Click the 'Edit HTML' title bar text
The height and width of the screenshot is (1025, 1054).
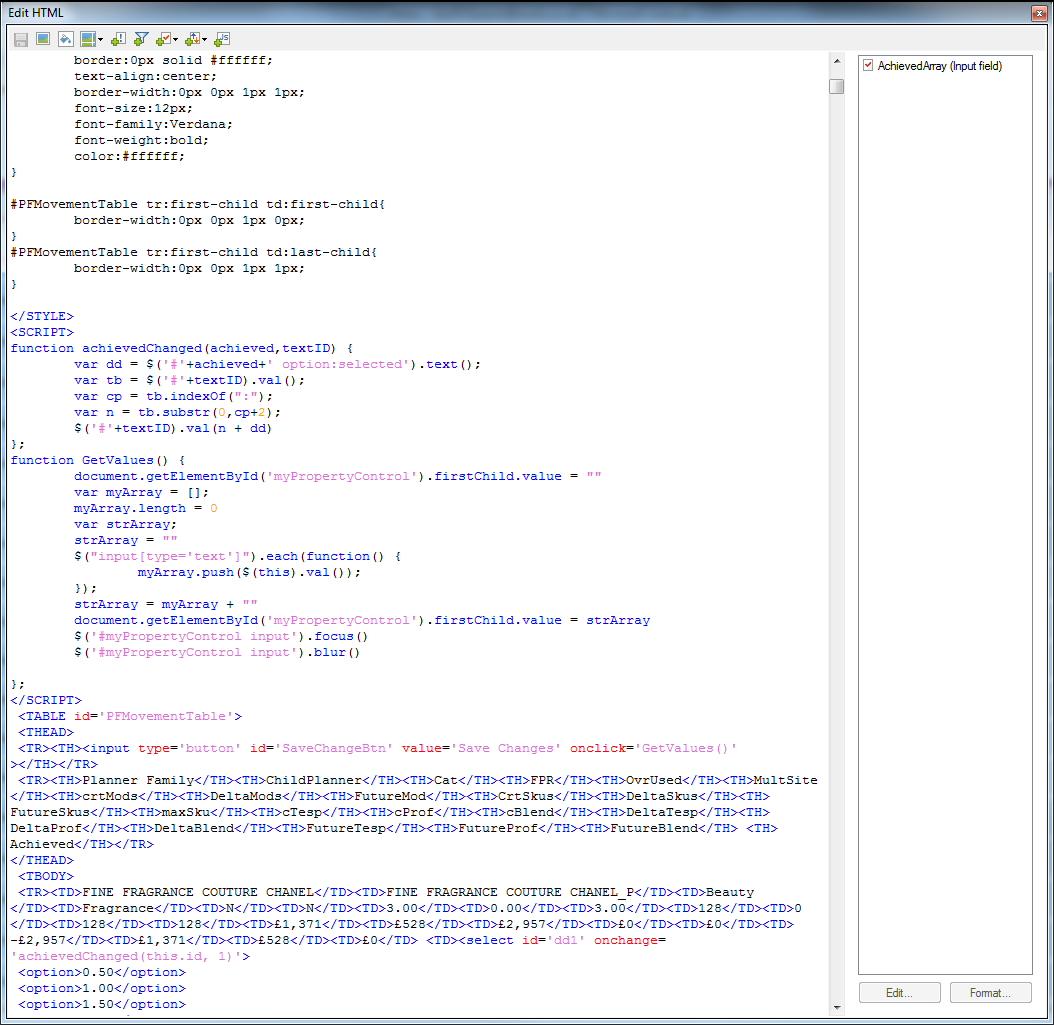(x=36, y=13)
